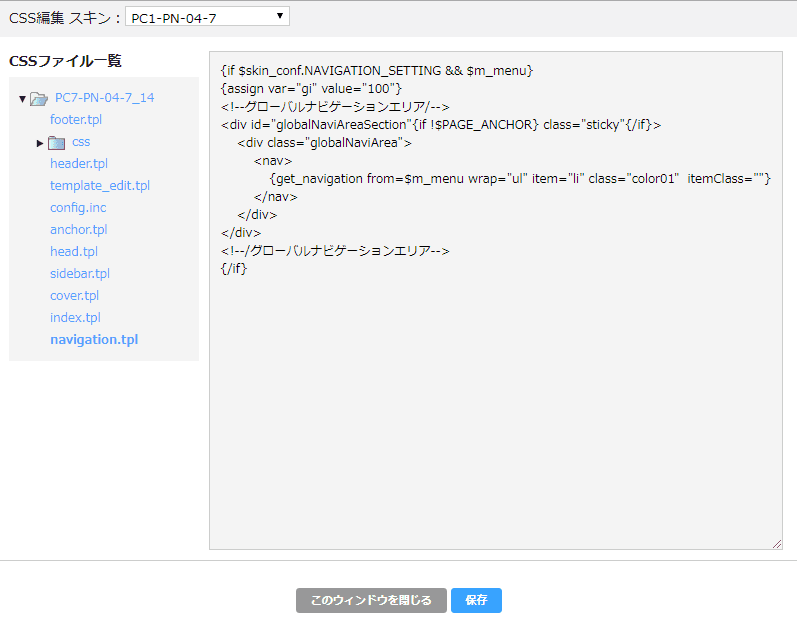Open the css folder label
The image size is (797, 637).
click(x=81, y=142)
